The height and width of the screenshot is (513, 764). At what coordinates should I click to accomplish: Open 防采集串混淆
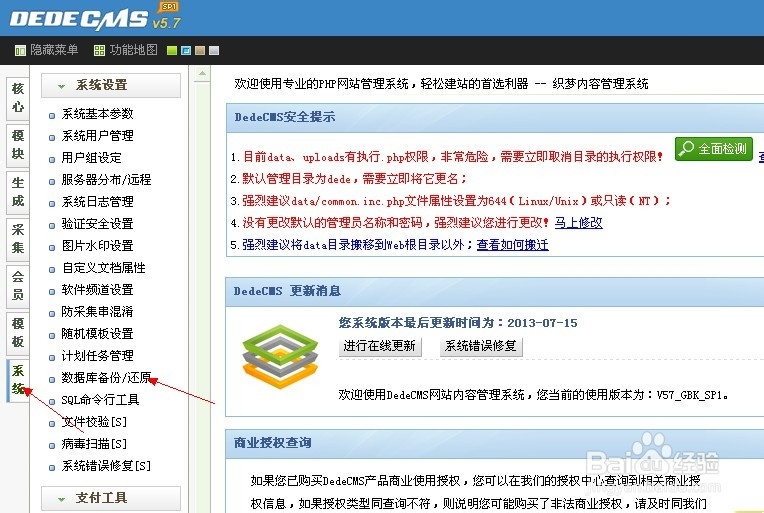[97, 312]
